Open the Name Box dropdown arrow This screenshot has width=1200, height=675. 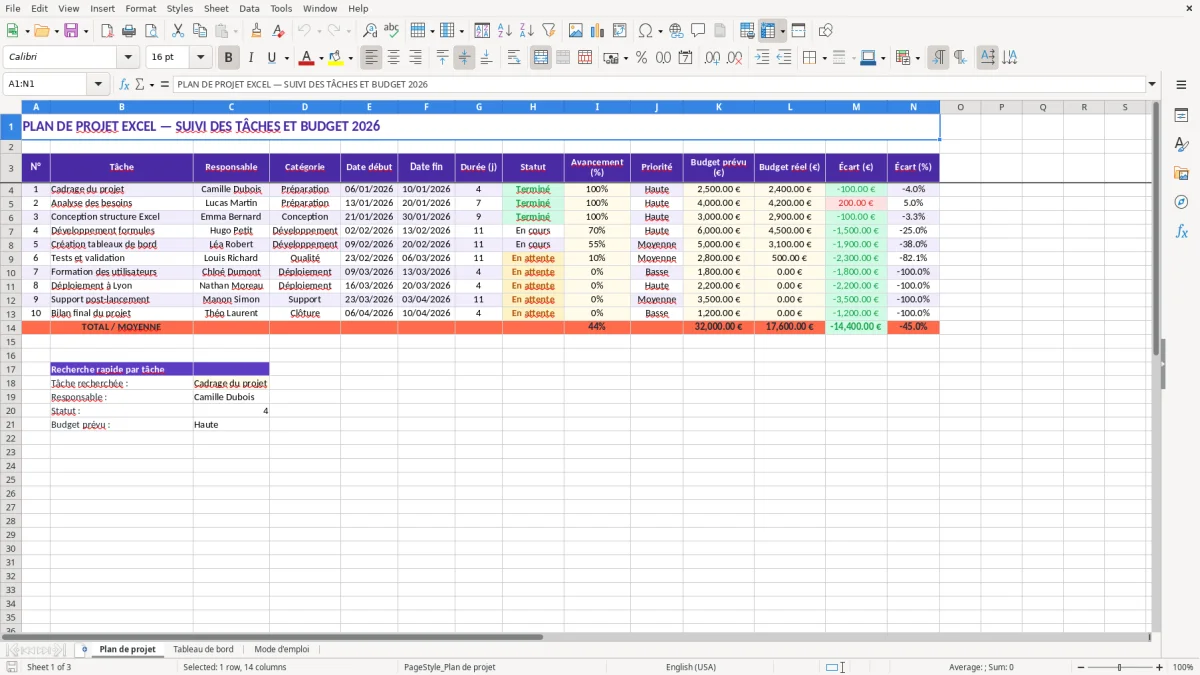[97, 85]
